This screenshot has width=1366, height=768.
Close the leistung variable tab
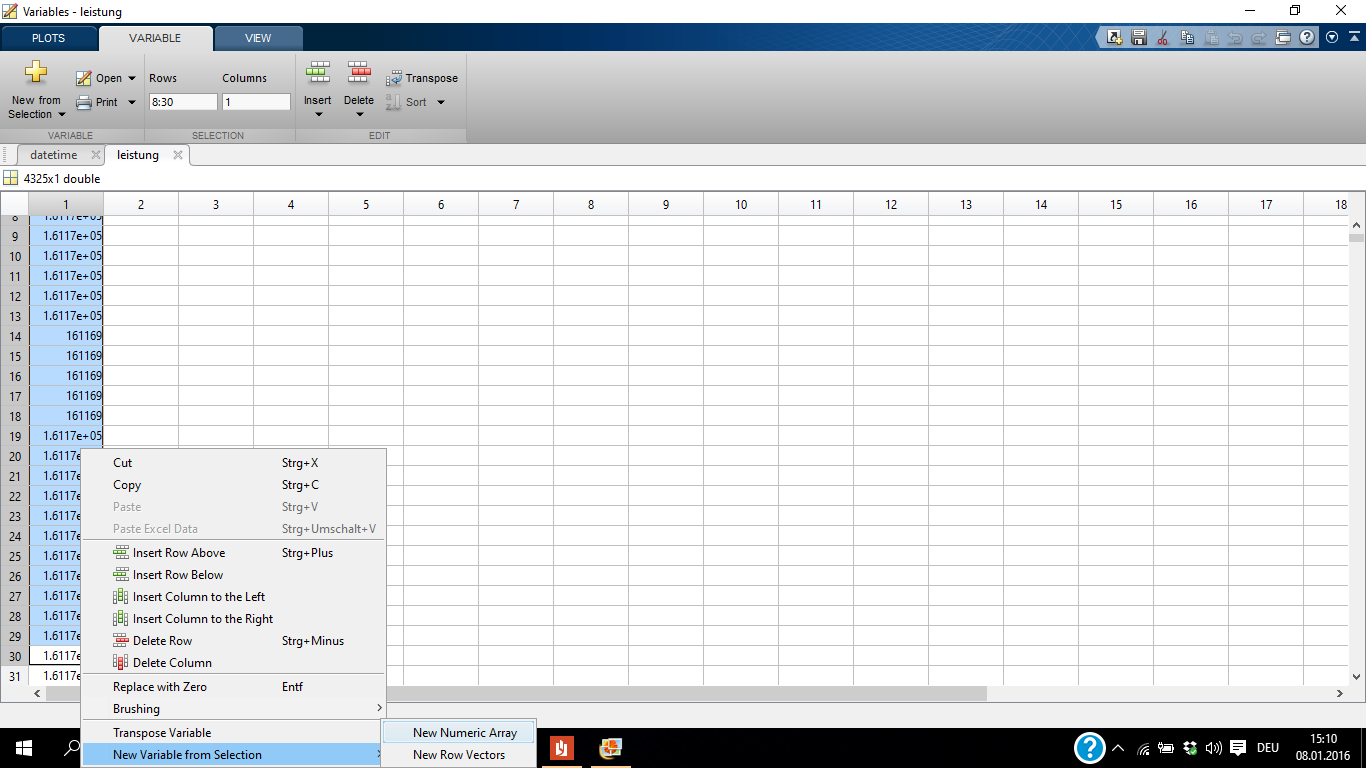(x=178, y=155)
